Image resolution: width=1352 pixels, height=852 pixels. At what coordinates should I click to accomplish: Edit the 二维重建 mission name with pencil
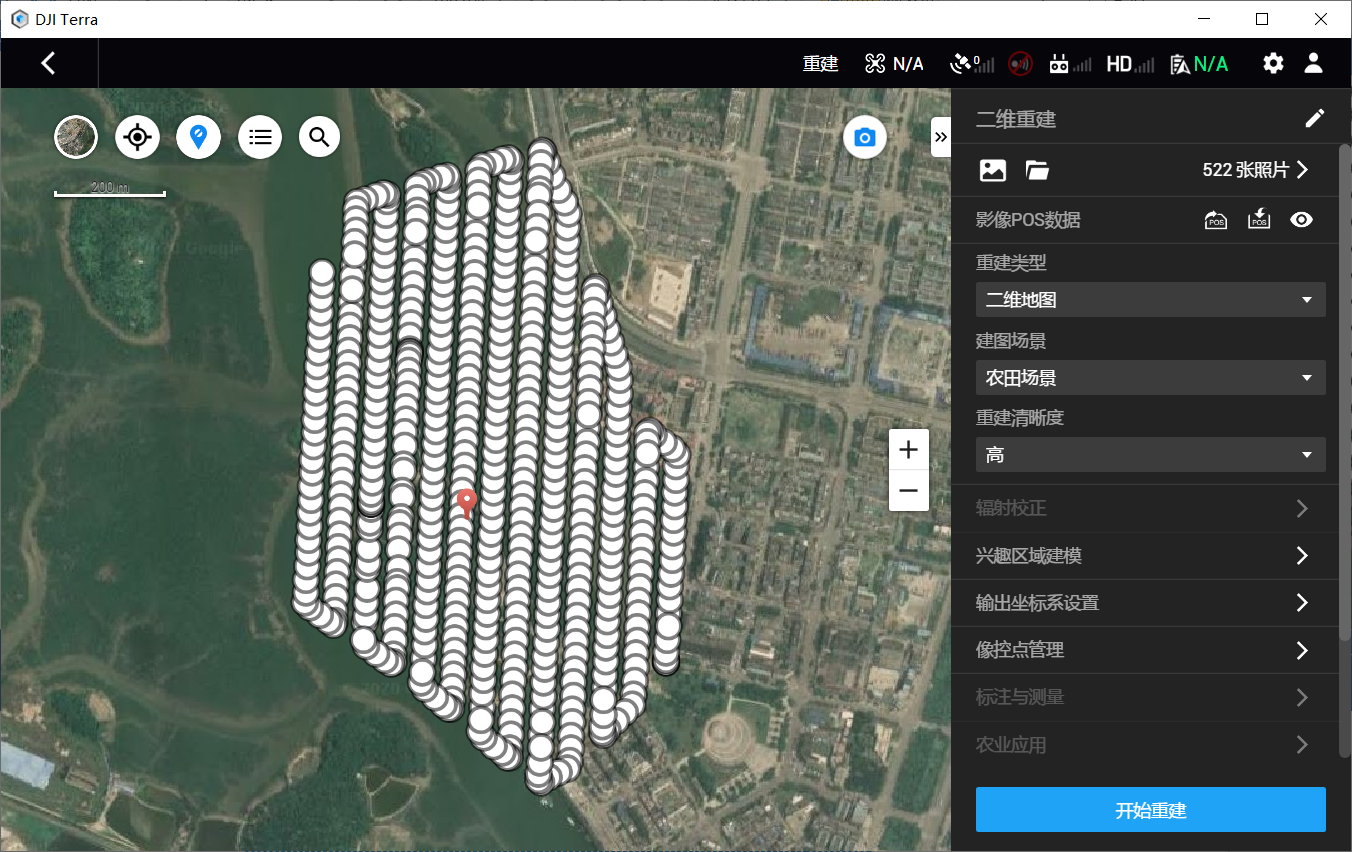click(x=1315, y=119)
